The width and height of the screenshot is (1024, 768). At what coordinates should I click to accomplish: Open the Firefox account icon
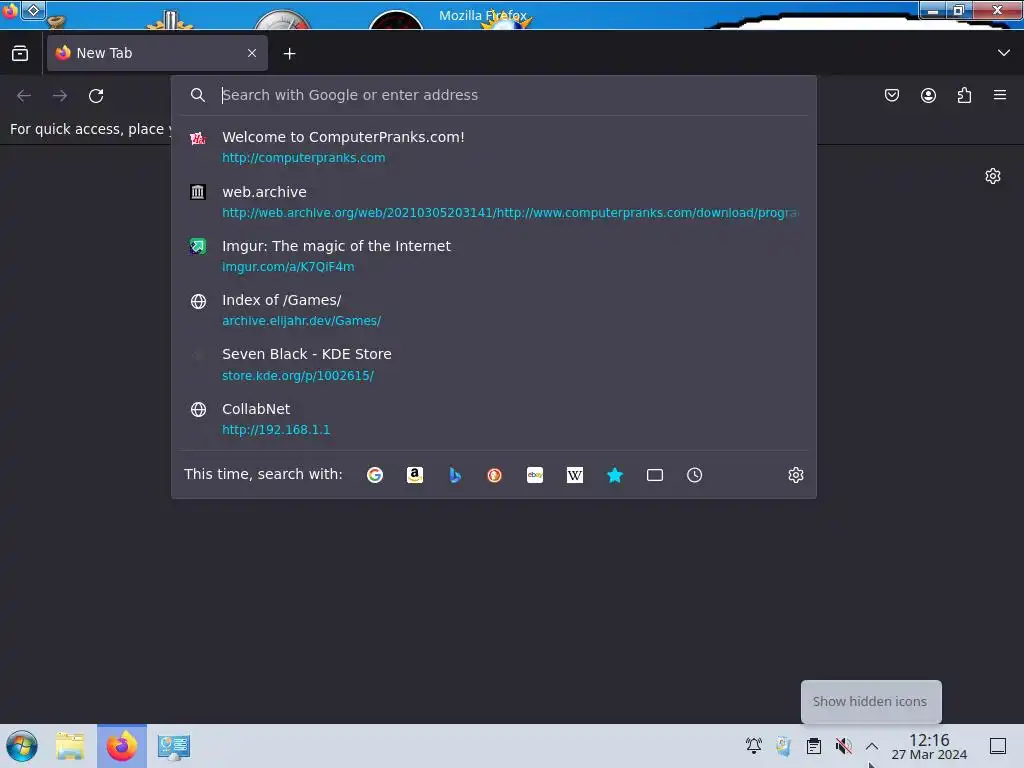coord(928,95)
